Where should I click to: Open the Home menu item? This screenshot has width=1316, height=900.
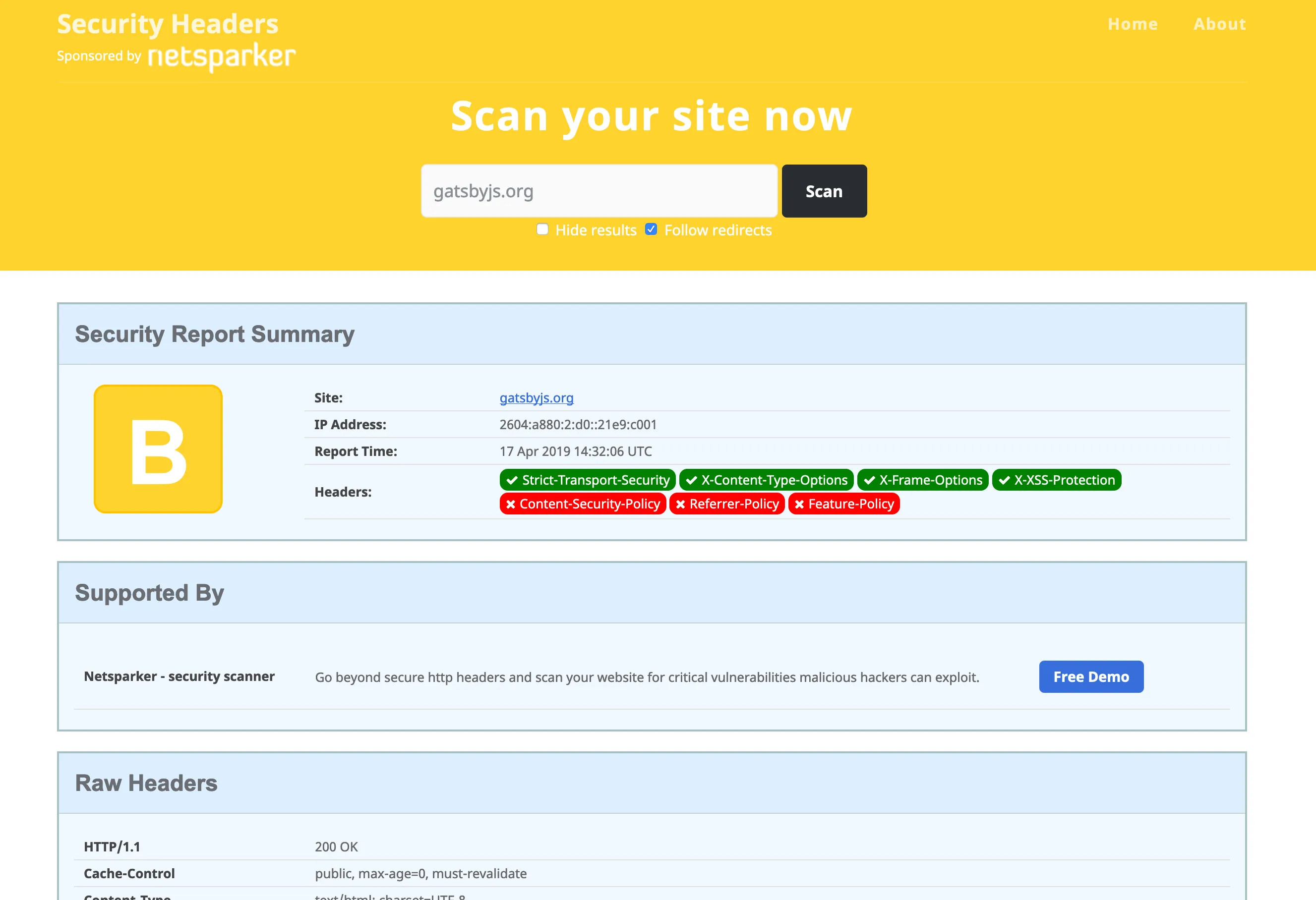[1132, 24]
